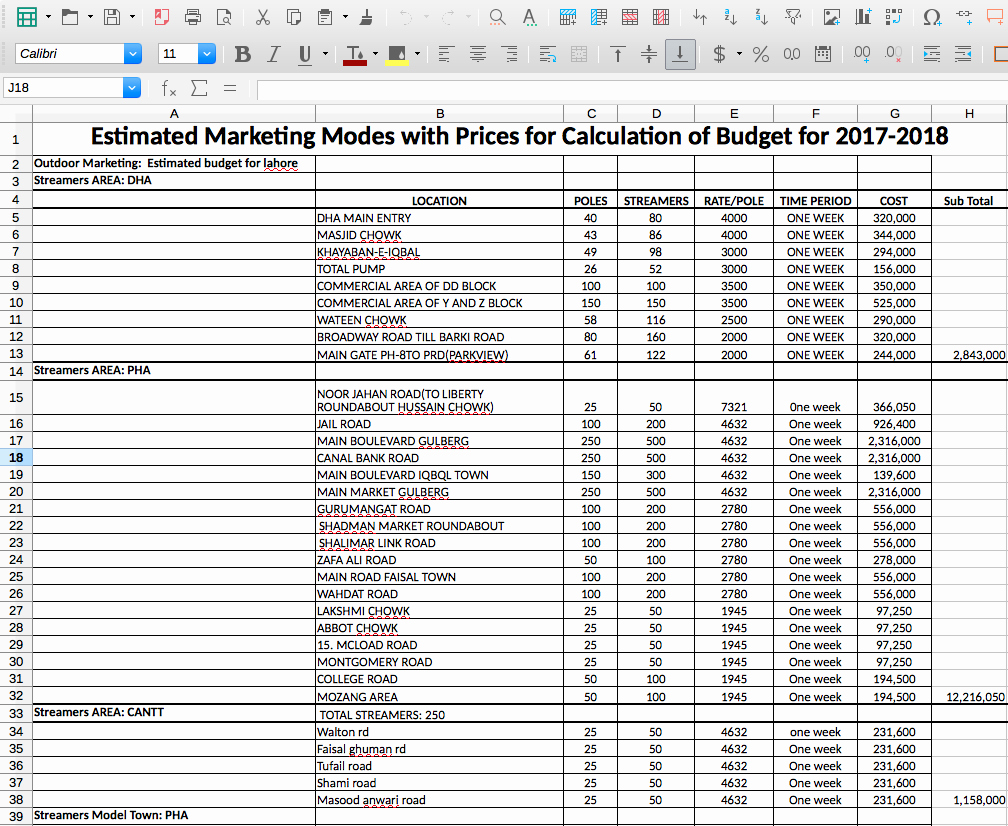Click the Save floppy disk icon
The height and width of the screenshot is (826, 1008).
[112, 17]
